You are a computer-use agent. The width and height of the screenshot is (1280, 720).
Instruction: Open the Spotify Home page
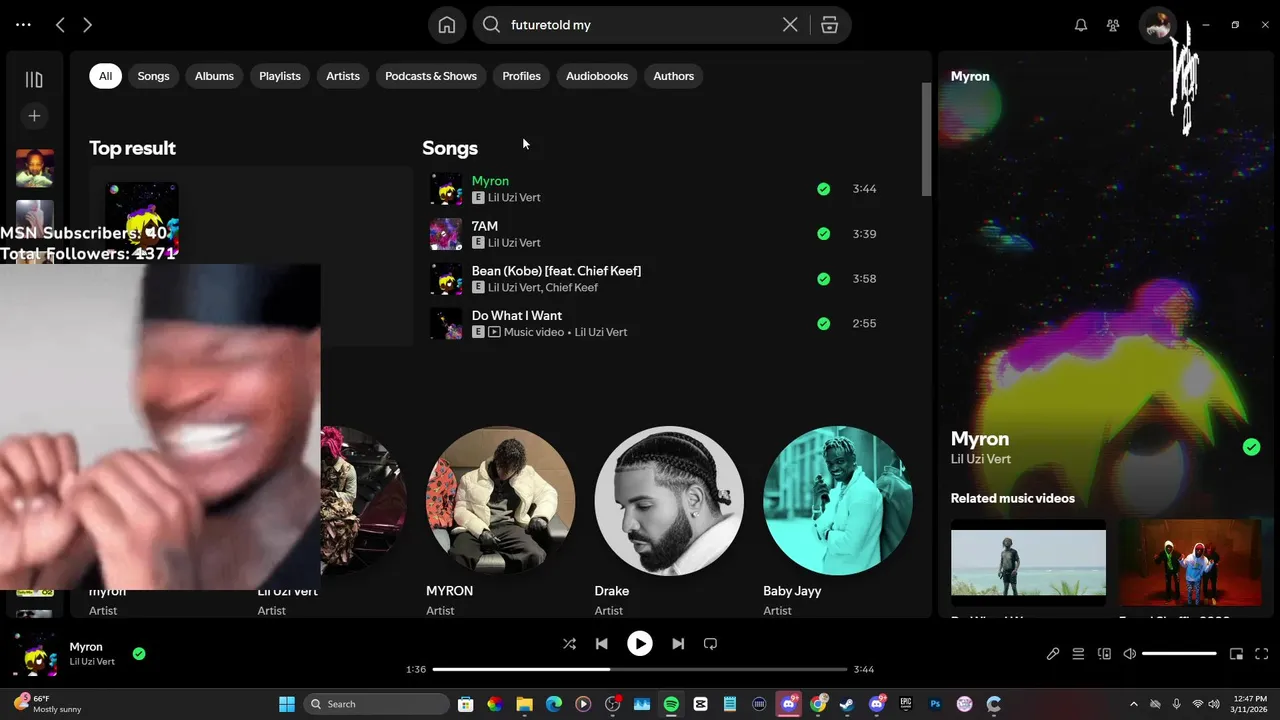click(447, 25)
